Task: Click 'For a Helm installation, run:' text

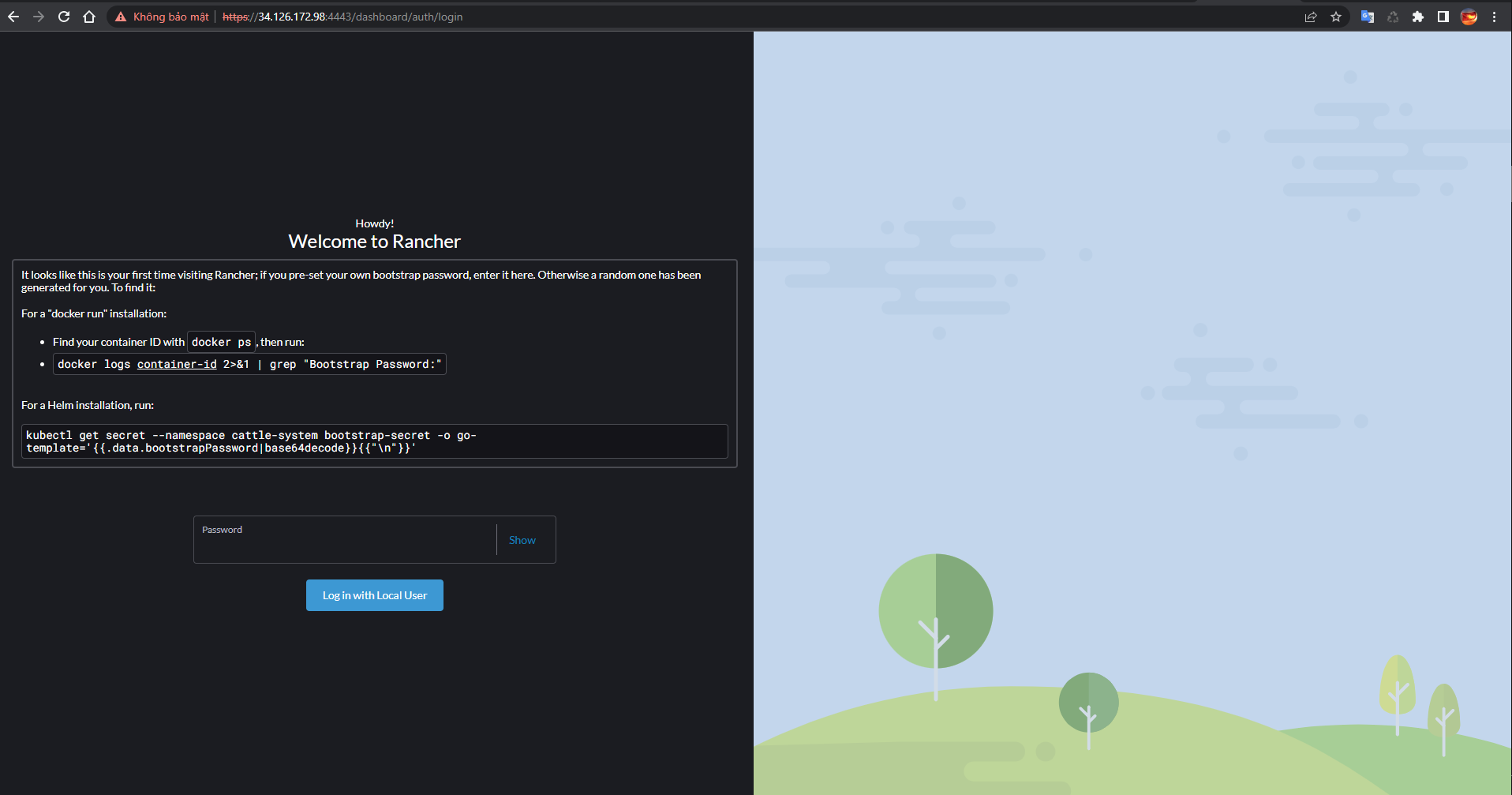Action: click(x=88, y=405)
